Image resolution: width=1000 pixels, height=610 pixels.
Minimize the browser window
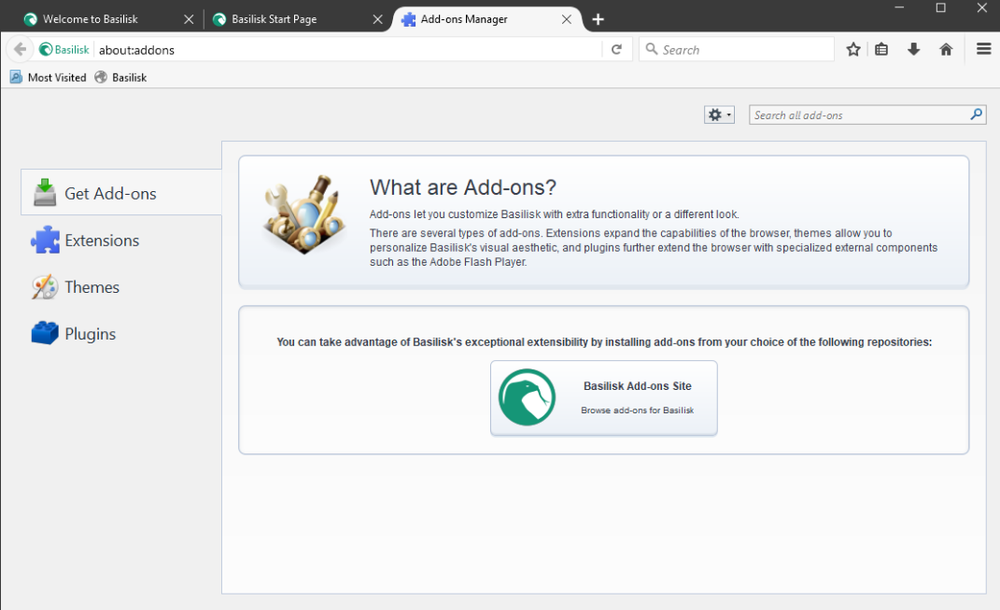pos(899,8)
